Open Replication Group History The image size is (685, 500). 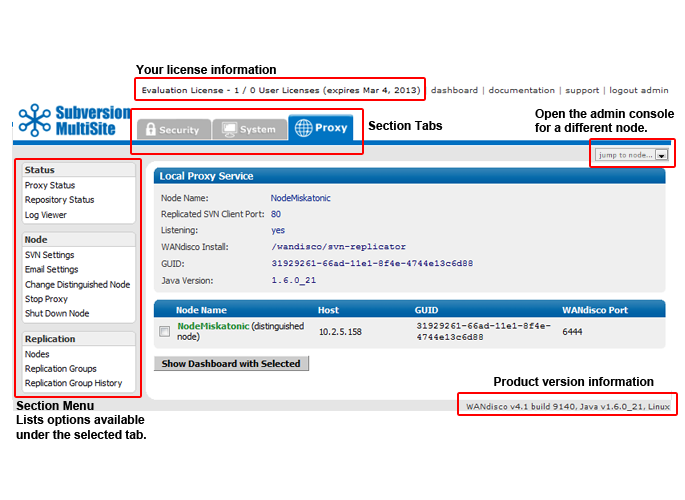point(73,383)
